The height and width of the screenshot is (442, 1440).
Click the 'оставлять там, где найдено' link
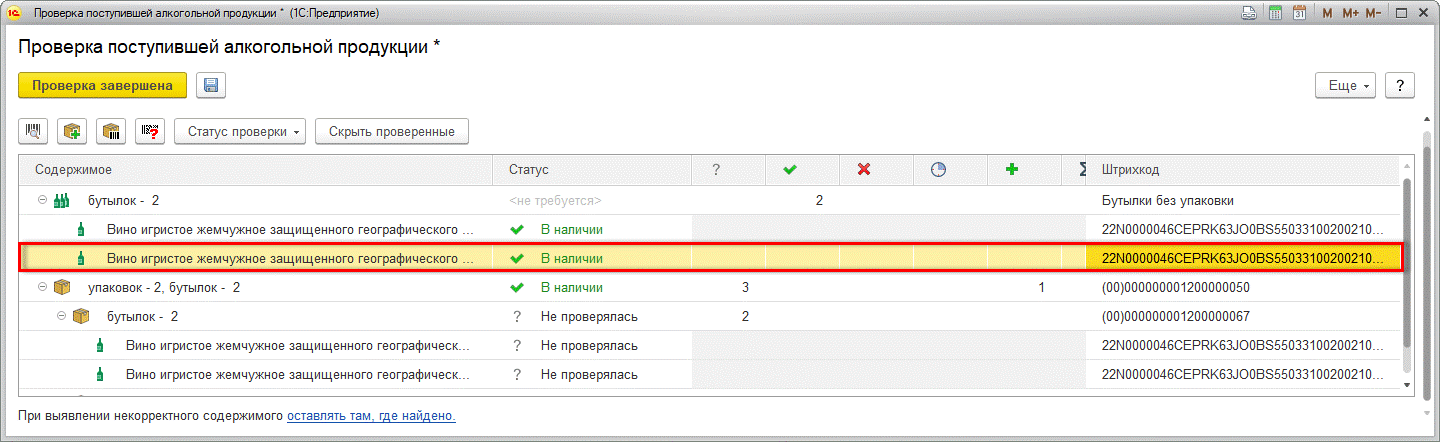[x=371, y=415]
